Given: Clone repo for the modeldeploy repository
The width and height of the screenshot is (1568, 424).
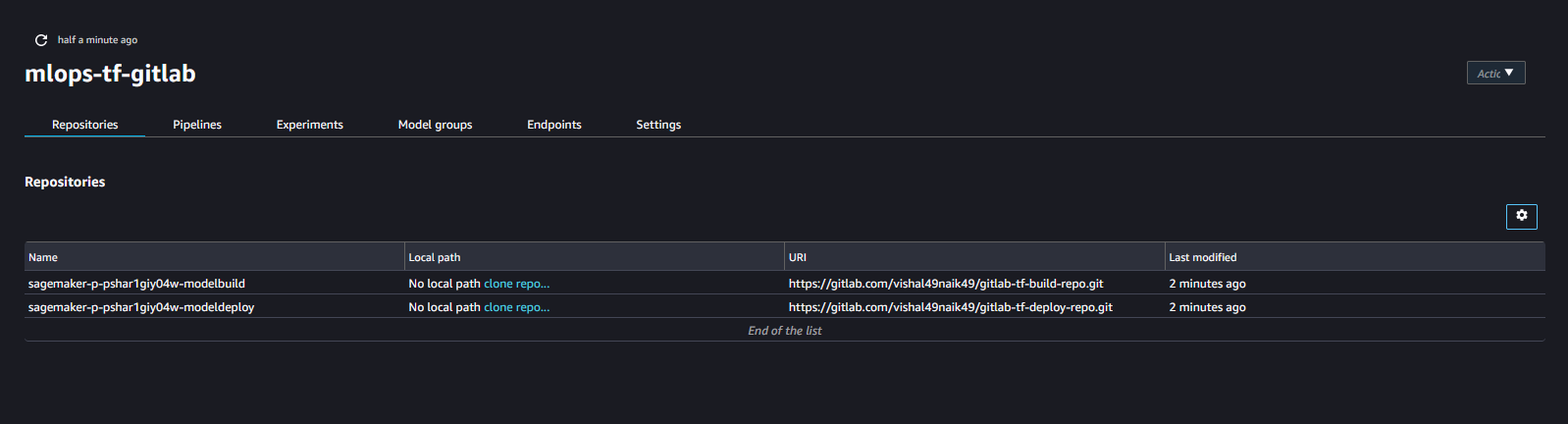Looking at the screenshot, I should (x=516, y=307).
